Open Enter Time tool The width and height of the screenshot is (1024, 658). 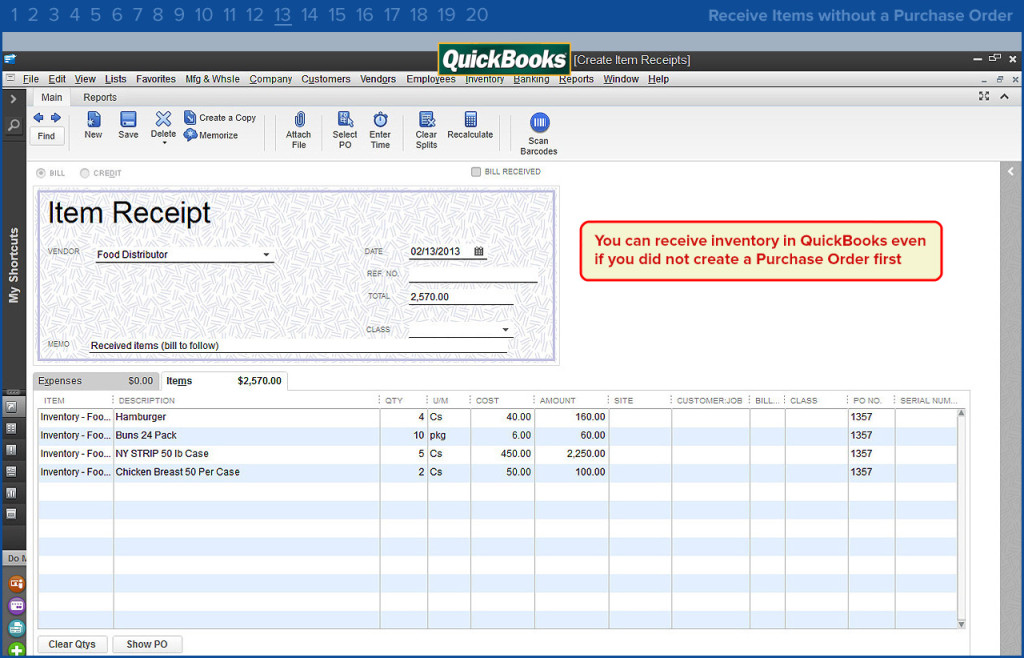tap(380, 130)
